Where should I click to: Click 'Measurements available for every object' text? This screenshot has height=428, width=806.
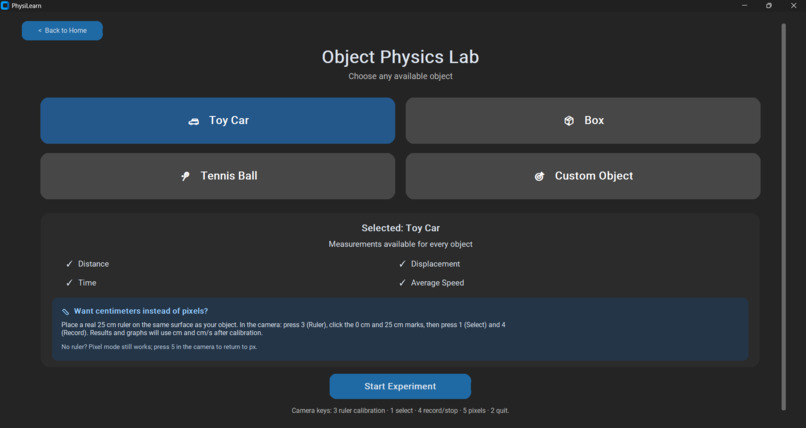(x=400, y=245)
